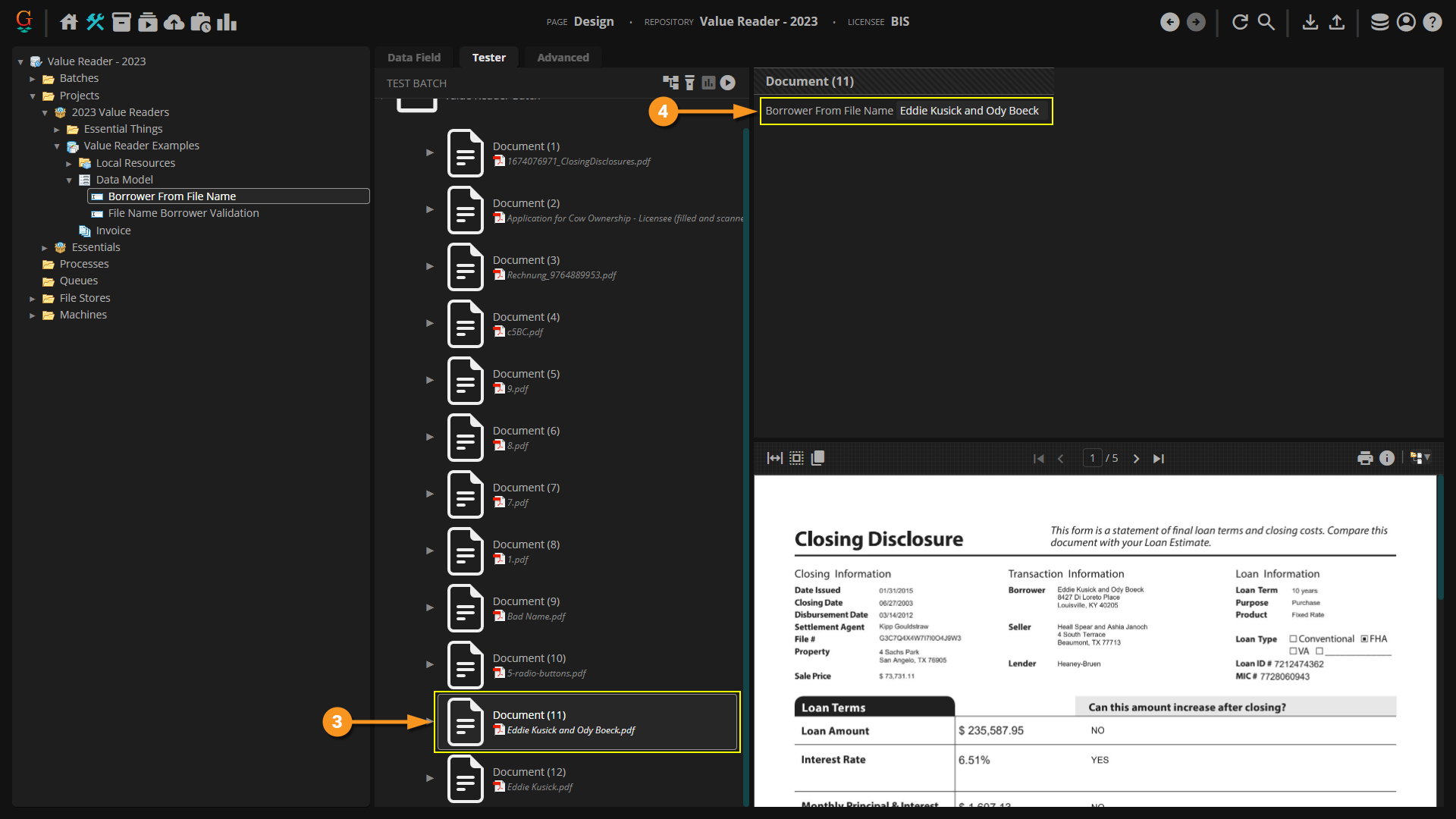Open the search magnifier icon
The width and height of the screenshot is (1456, 819).
(x=1266, y=22)
